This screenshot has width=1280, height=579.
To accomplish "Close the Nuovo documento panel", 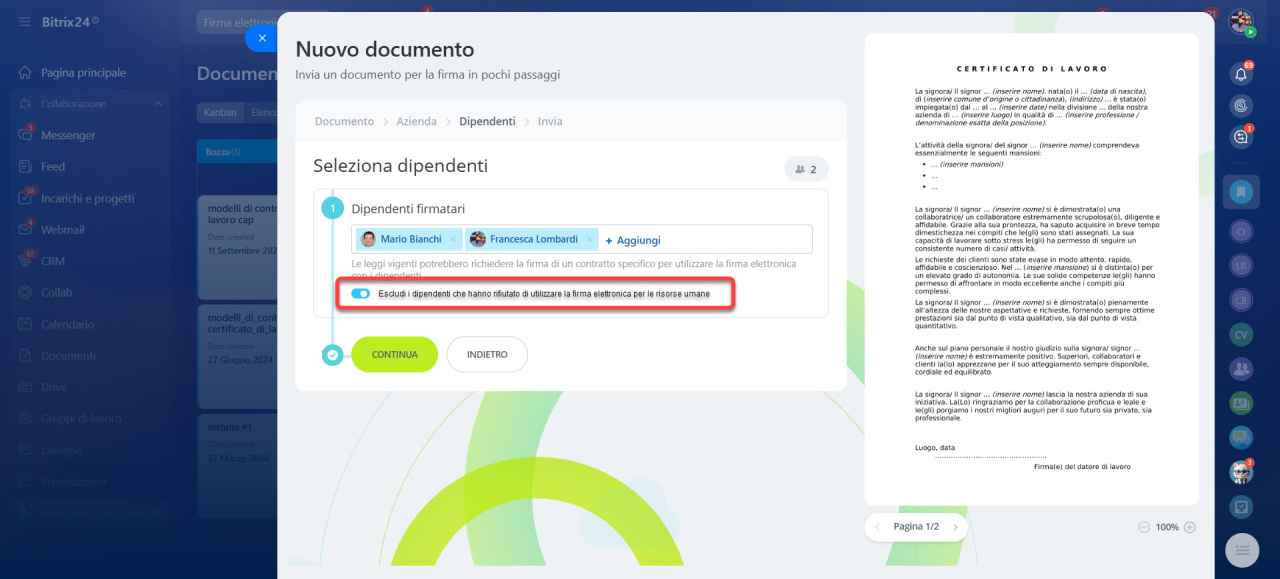I will tap(262, 38).
